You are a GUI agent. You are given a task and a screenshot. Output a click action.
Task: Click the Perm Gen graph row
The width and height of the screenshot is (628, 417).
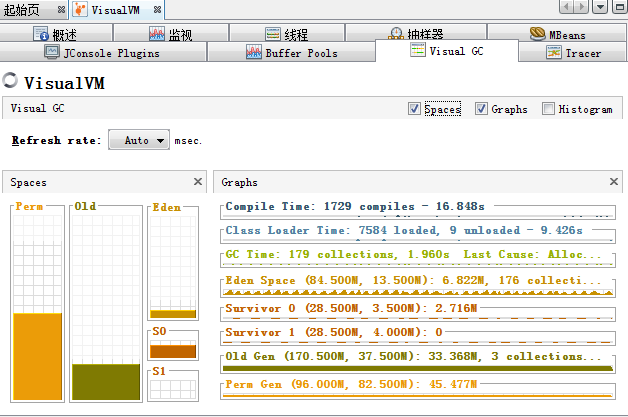pyautogui.click(x=417, y=389)
